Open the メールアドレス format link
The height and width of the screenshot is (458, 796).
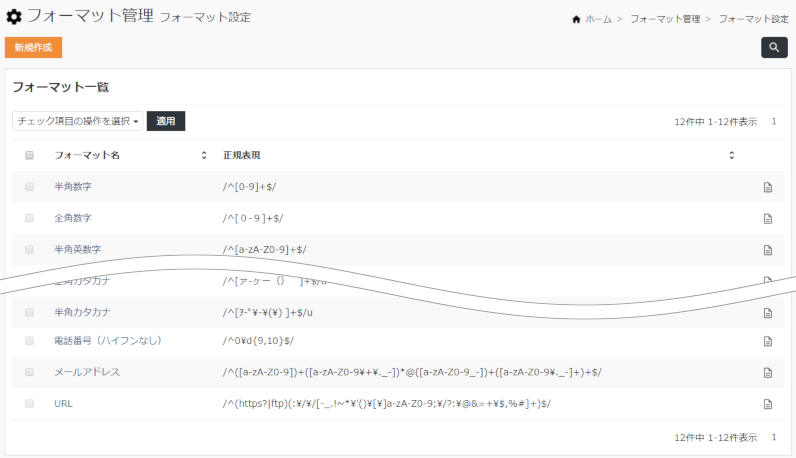tap(87, 372)
